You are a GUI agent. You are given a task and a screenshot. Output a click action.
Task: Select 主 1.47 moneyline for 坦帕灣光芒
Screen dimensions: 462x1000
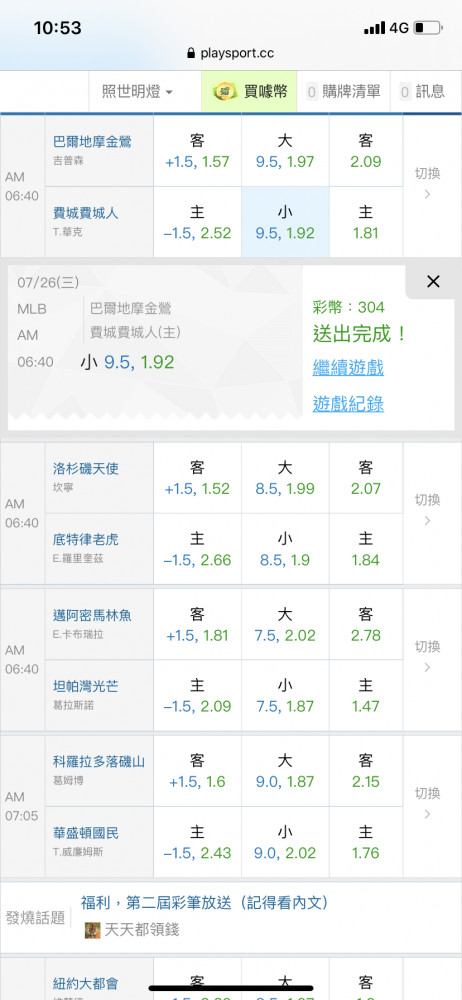coord(366,695)
